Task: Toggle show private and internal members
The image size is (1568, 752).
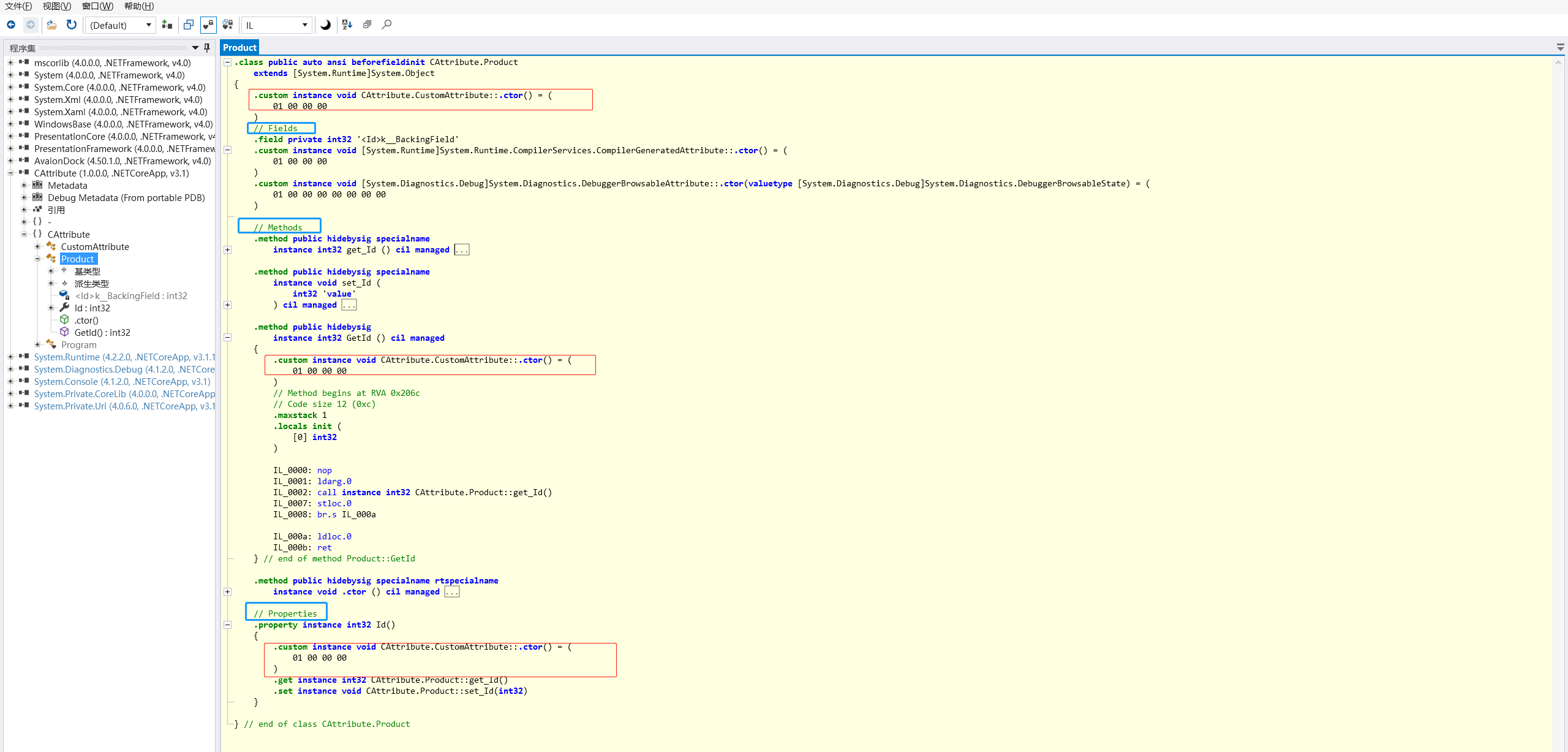Action: point(208,25)
